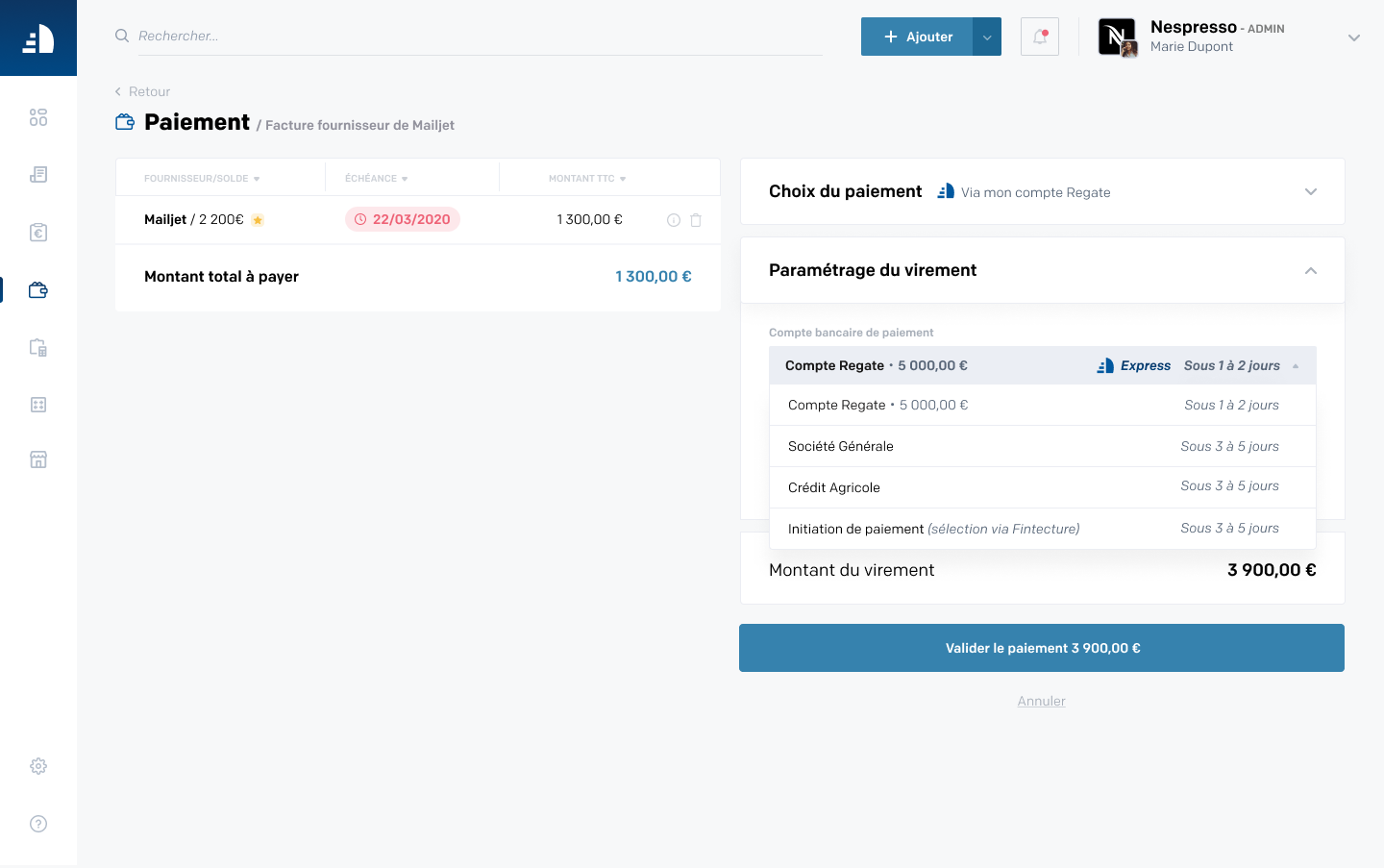This screenshot has height=868, width=1384.
Task: Open the documents icon in sidebar
Action: click(x=38, y=175)
